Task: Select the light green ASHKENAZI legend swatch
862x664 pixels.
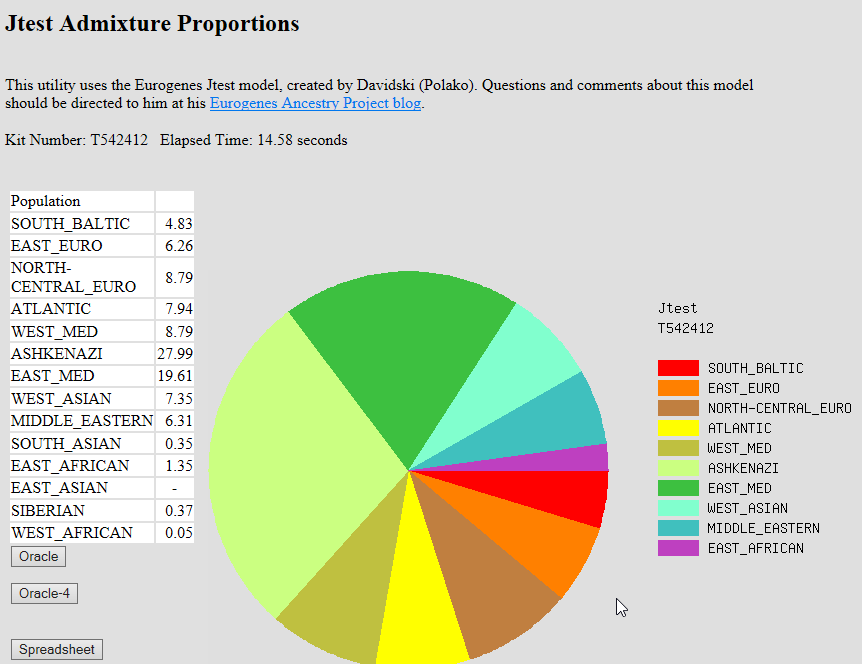Action: click(677, 468)
